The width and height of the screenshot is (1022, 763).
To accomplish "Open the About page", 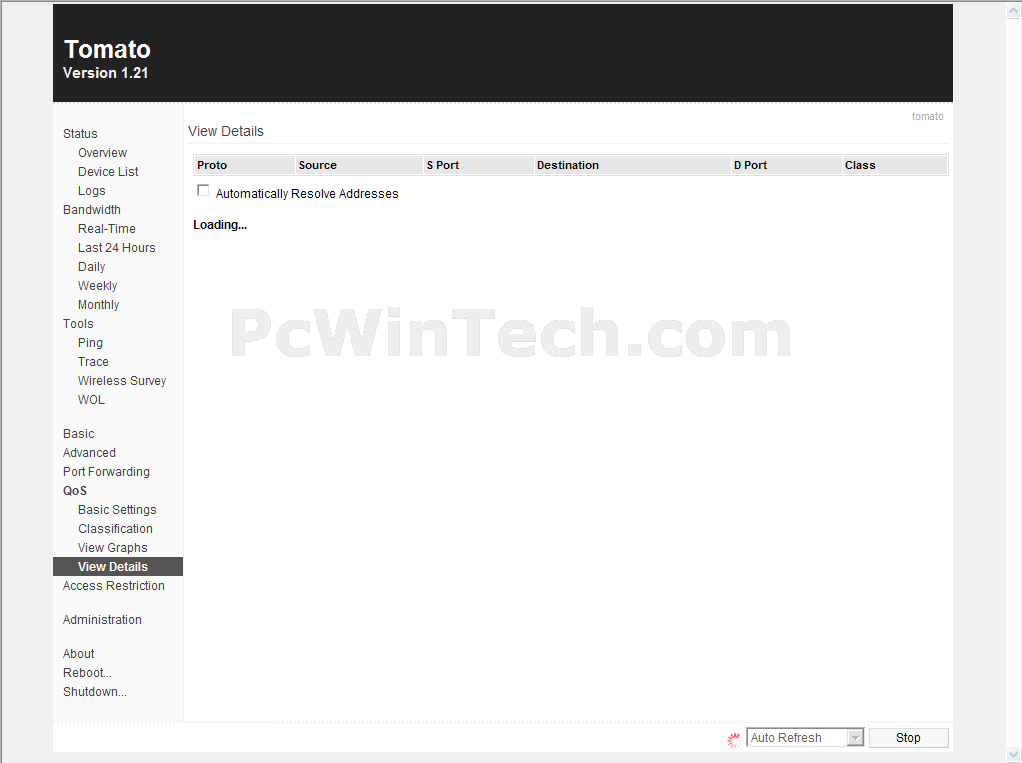I will (79, 653).
